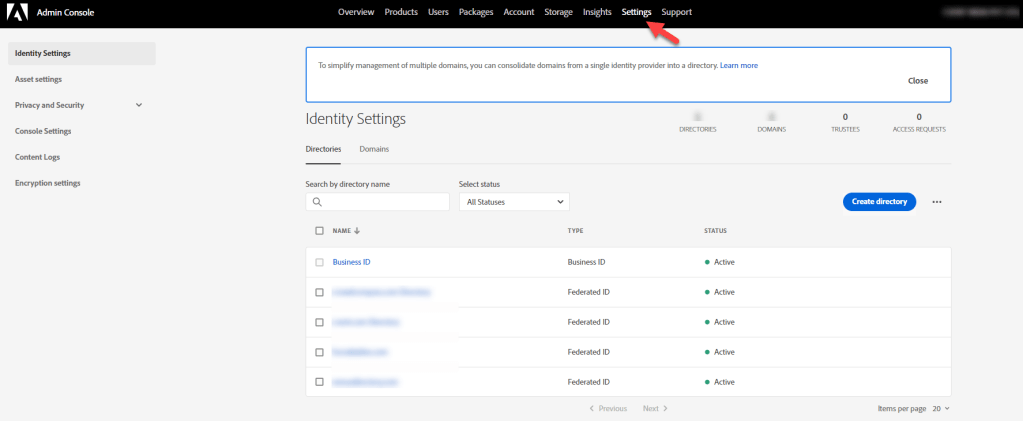Open the Insights top navigation item
The height and width of the screenshot is (421, 1023).
[597, 12]
